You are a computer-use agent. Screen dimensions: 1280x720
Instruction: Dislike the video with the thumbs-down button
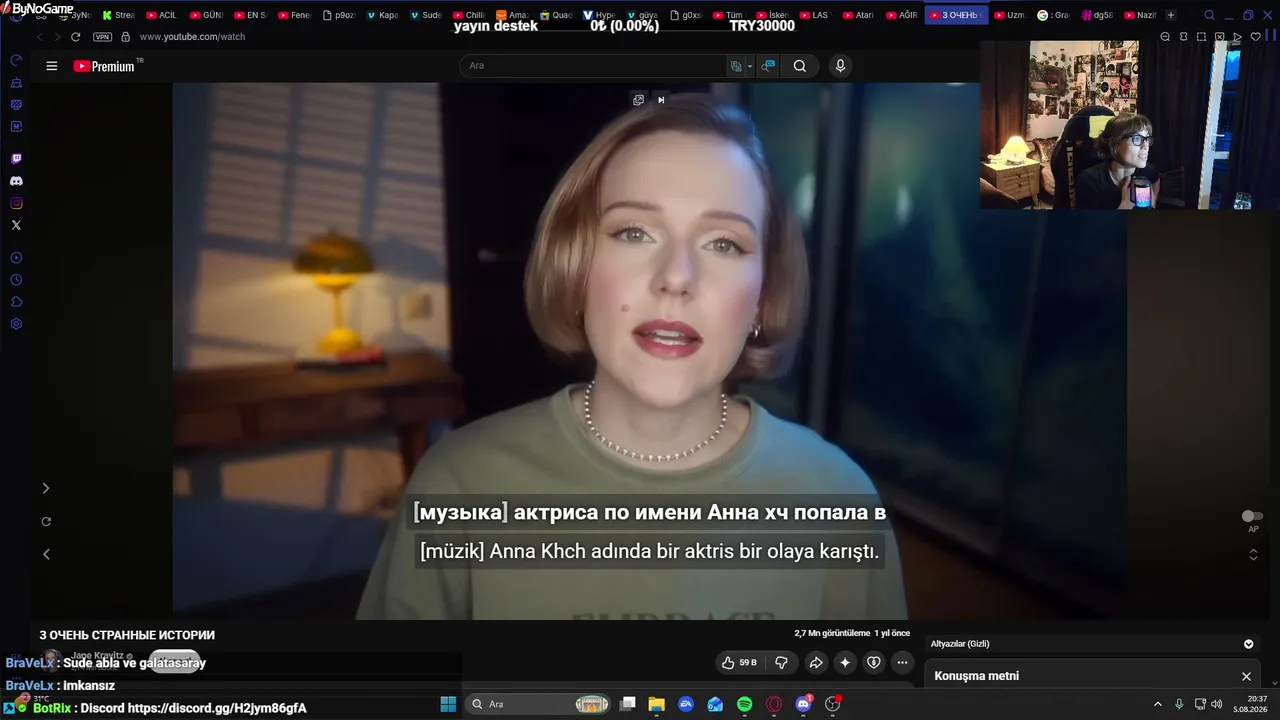[x=781, y=662]
